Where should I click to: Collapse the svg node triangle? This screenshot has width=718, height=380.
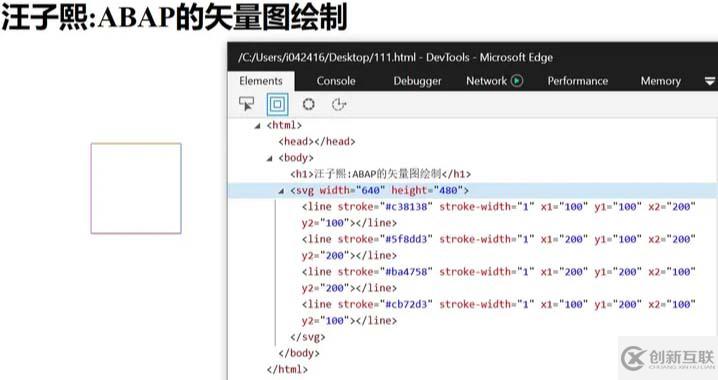tap(281, 191)
